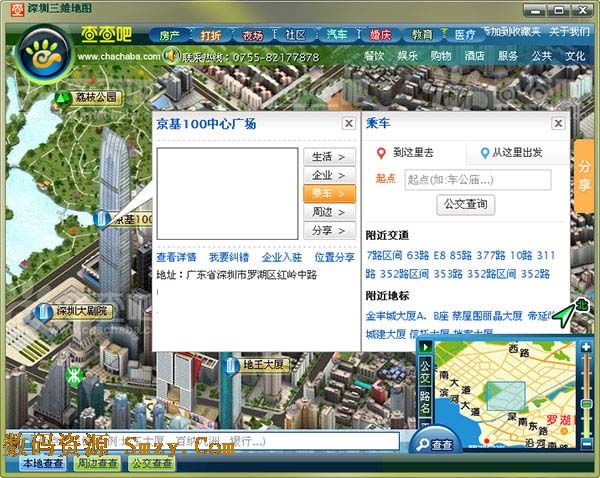
Task: Click the zoom slider handle
Action: tap(586, 404)
